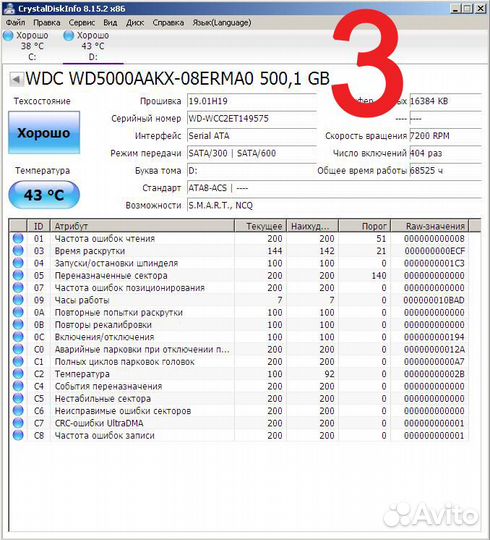Viewport: 490px width, 540px height.
Task: Select the CRC-ошибки UltraDMA row
Action: pyautogui.click(x=239, y=423)
